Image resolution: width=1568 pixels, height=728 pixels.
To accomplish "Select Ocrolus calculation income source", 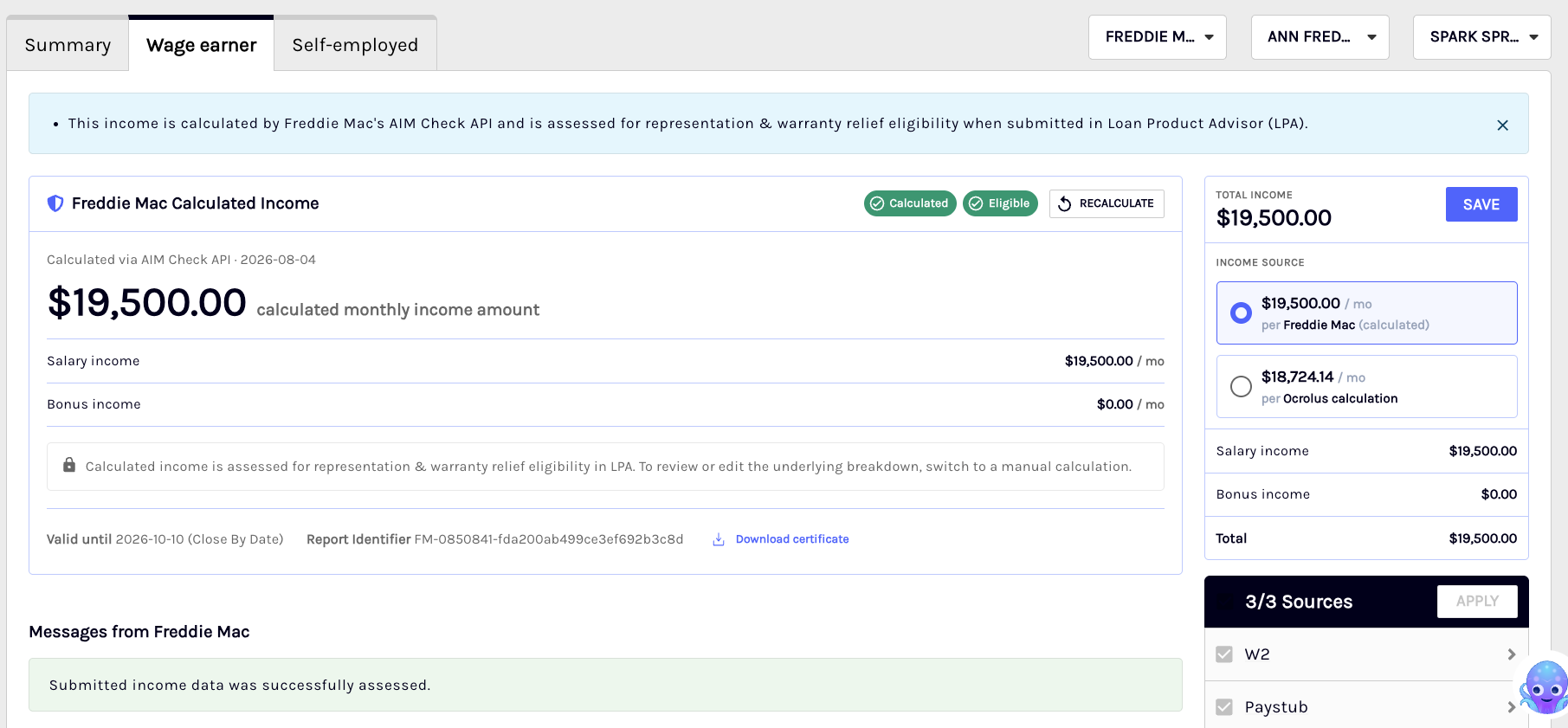I will 1366,386.
